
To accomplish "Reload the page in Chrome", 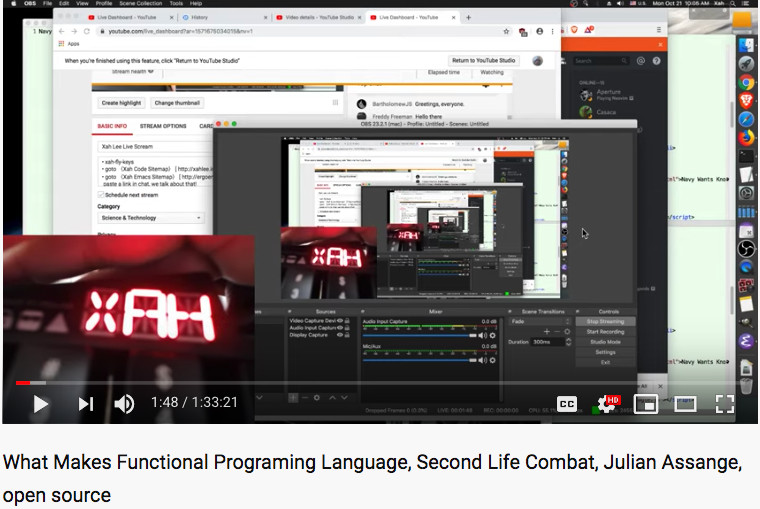I will [87, 31].
